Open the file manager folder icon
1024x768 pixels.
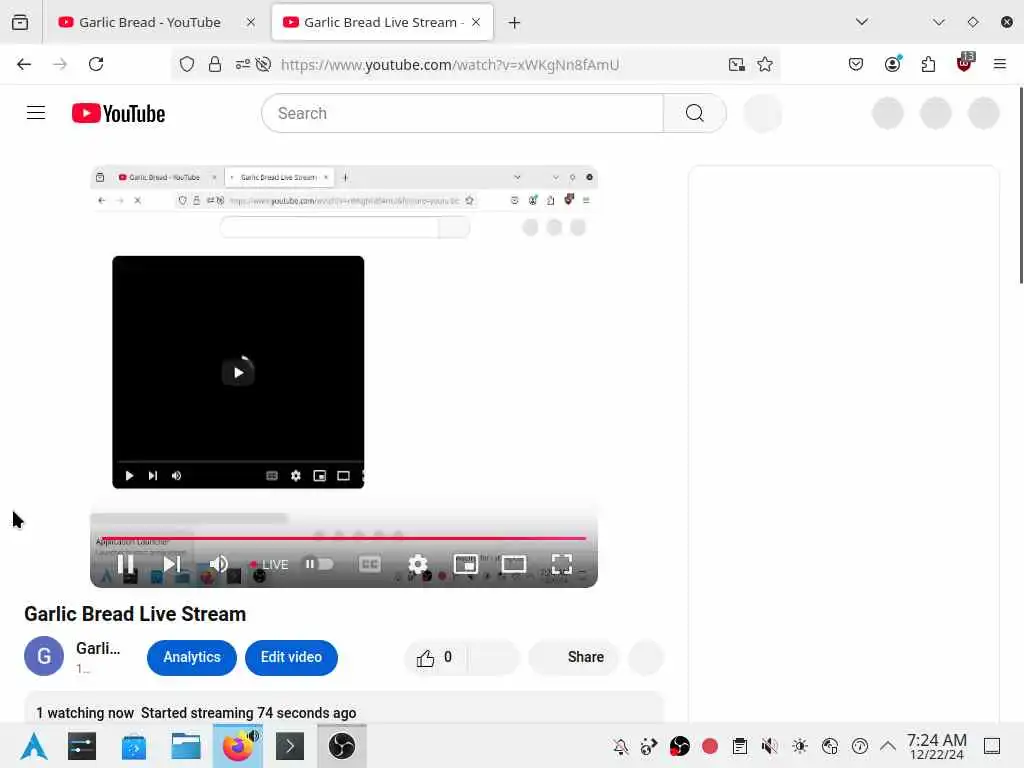pyautogui.click(x=185, y=746)
